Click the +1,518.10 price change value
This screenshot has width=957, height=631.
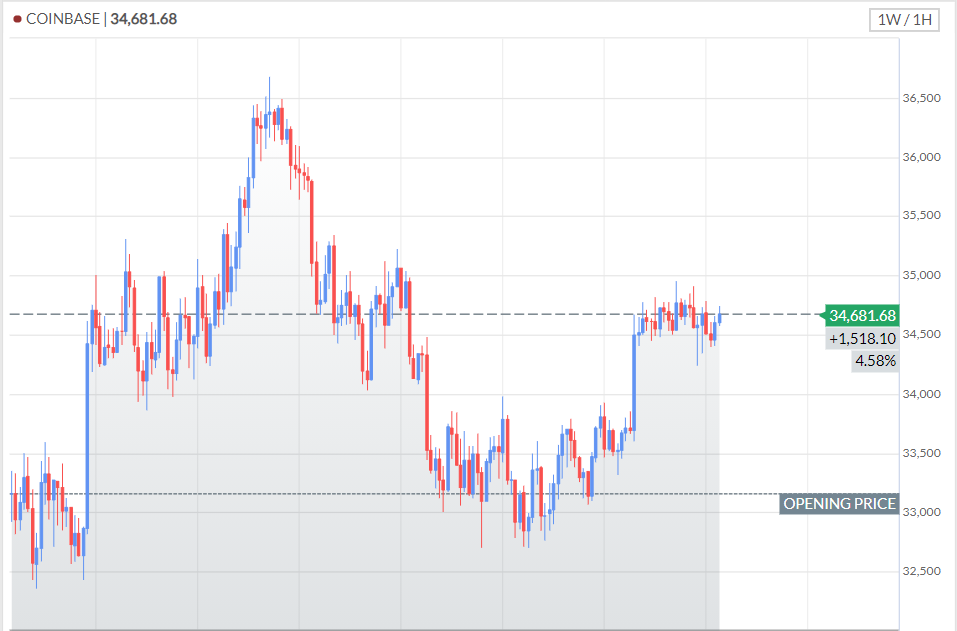[862, 339]
